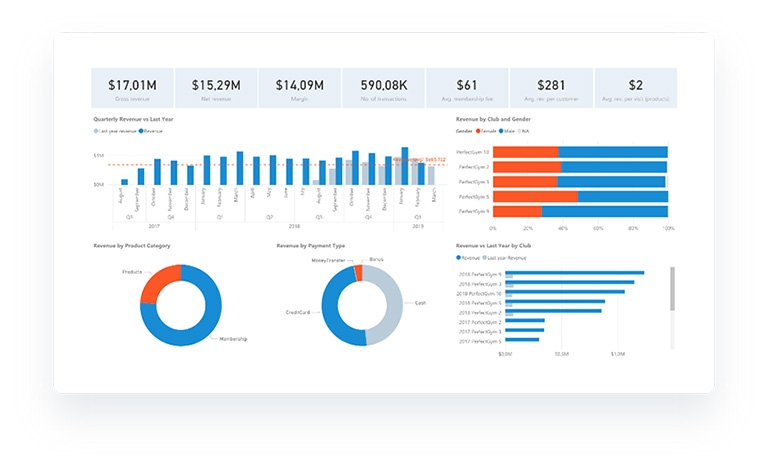Viewport: 768px width, 469px height.
Task: Click the 2017 year label on the quarterly axis
Action: (x=154, y=226)
